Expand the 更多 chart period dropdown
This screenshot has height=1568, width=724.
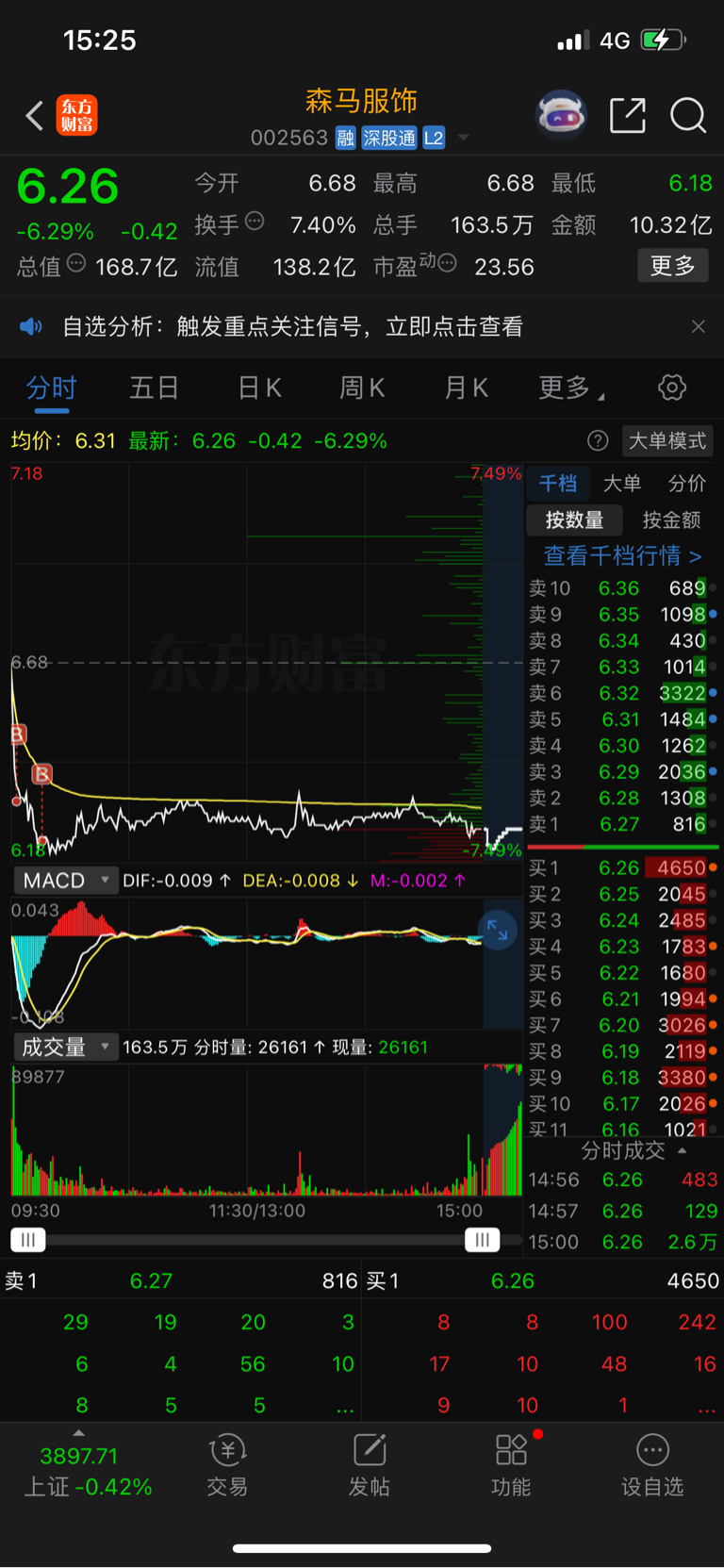[571, 388]
